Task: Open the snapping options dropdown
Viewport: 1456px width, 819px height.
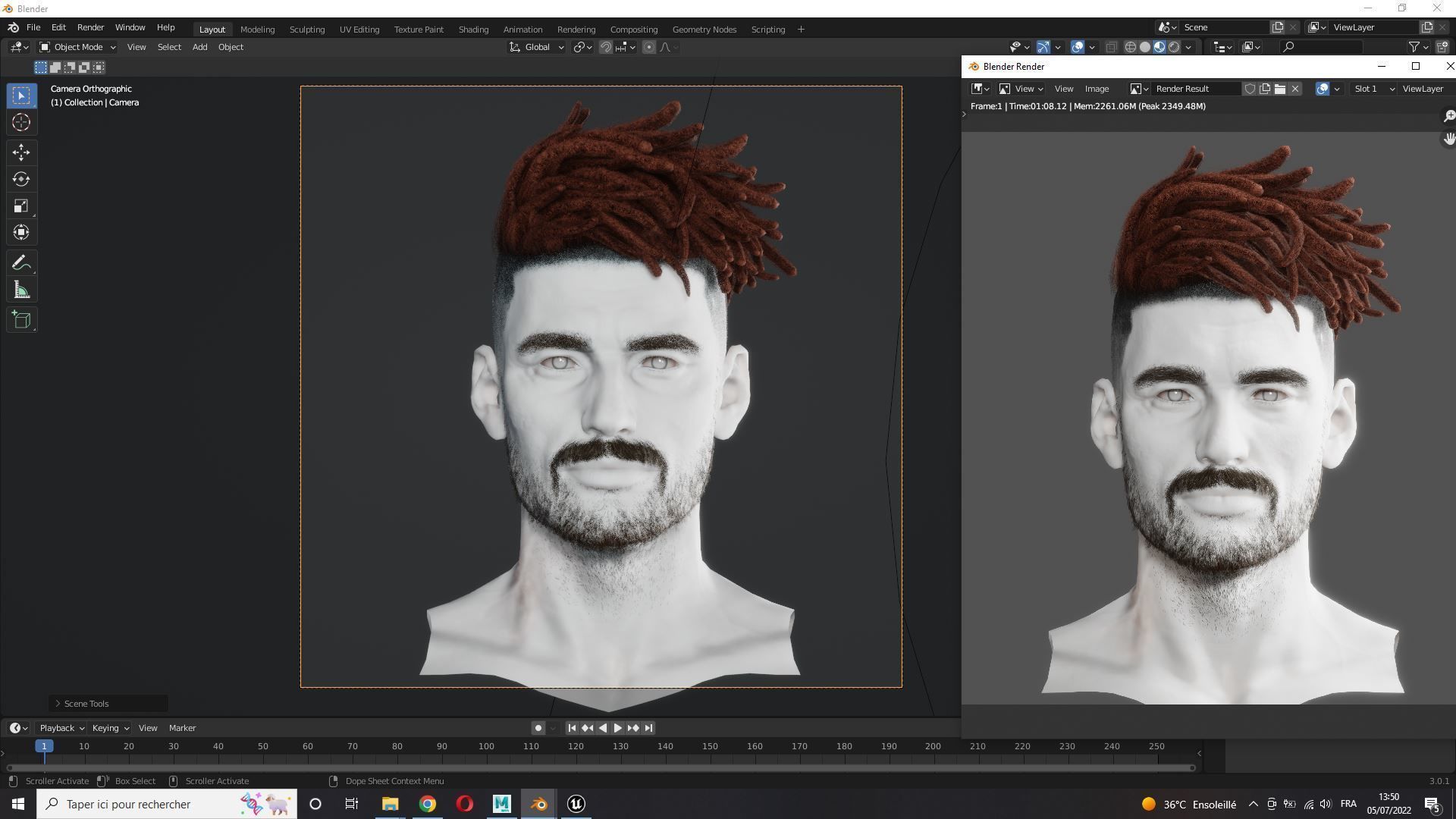Action: point(625,47)
